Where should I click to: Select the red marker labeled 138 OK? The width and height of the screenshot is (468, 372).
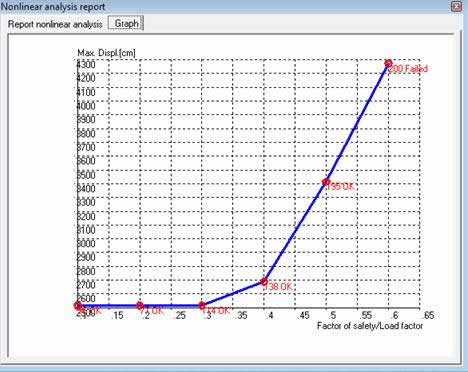264,282
